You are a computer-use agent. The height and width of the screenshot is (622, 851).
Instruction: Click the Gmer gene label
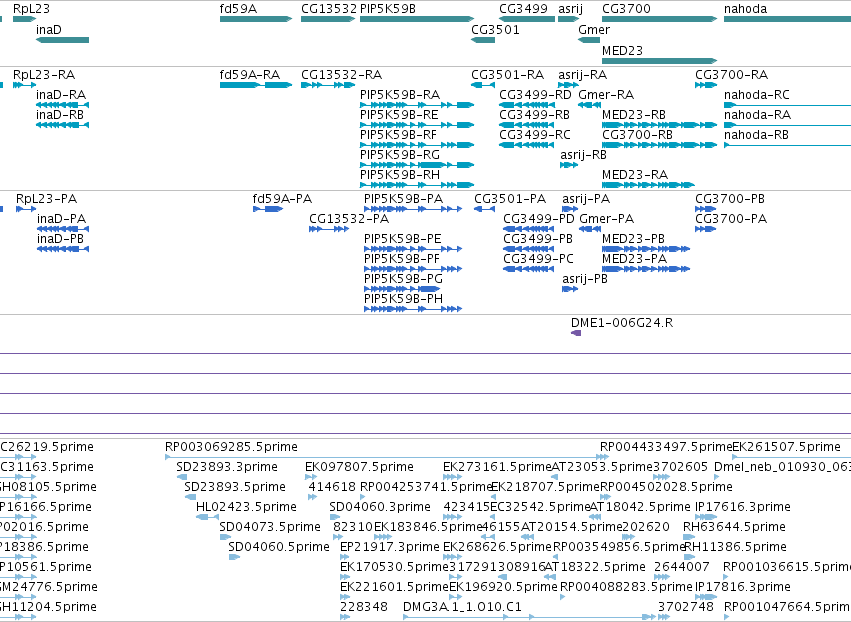(594, 30)
